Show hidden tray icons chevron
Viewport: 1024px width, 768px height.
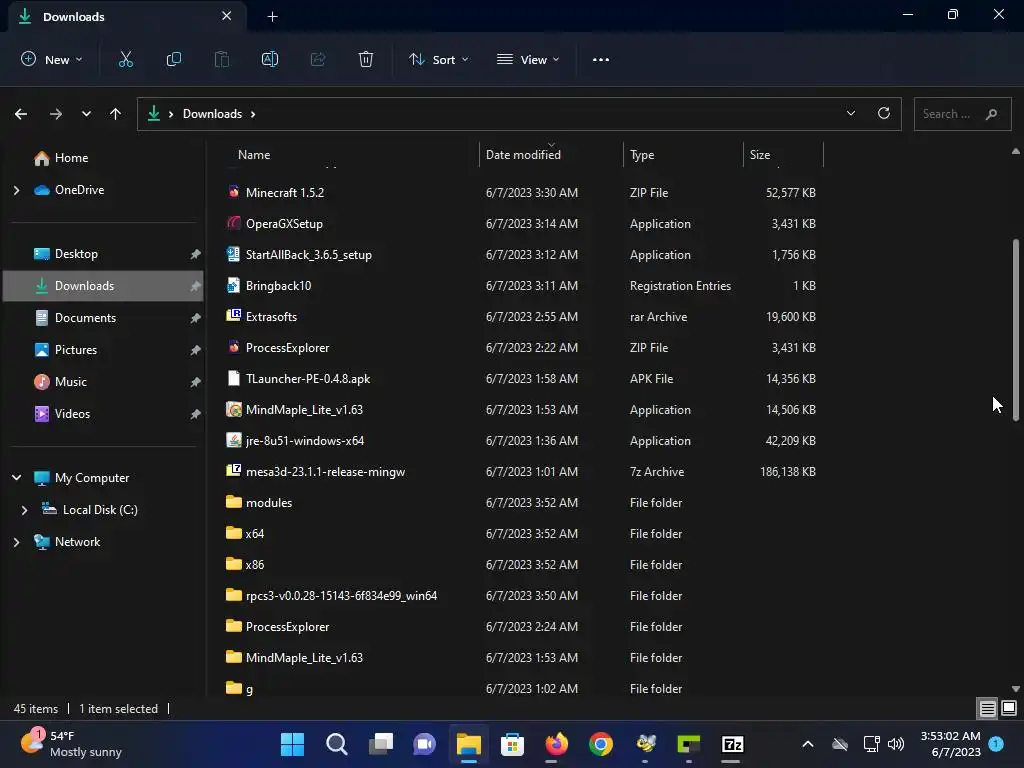pos(808,744)
